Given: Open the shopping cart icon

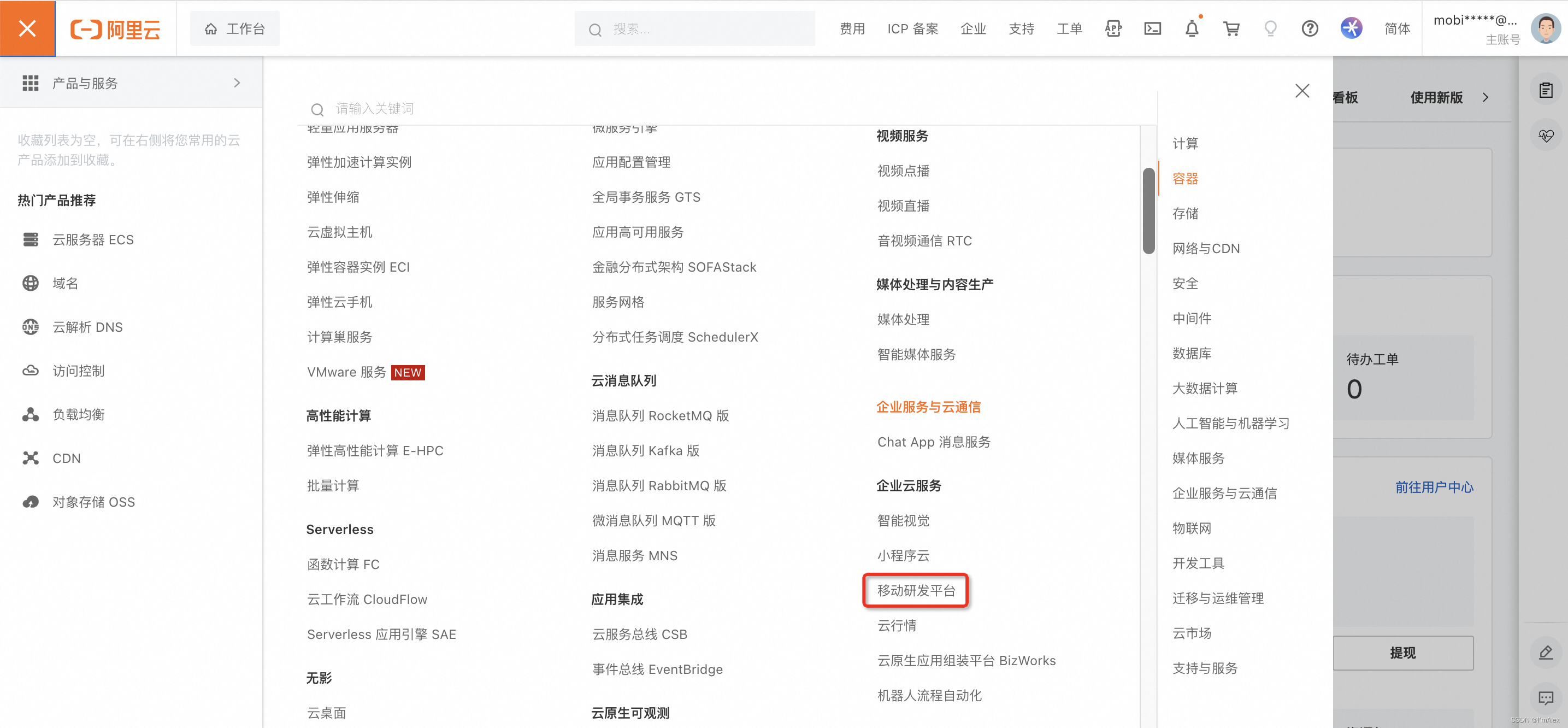Looking at the screenshot, I should 1231,28.
